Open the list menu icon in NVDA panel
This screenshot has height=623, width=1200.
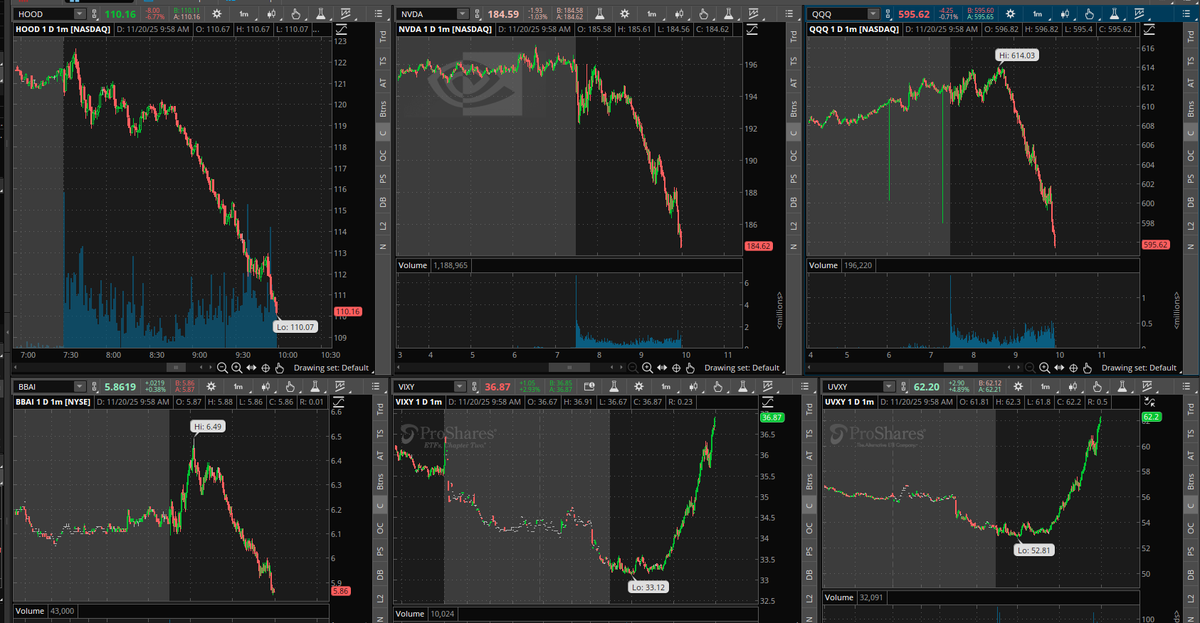[x=787, y=14]
